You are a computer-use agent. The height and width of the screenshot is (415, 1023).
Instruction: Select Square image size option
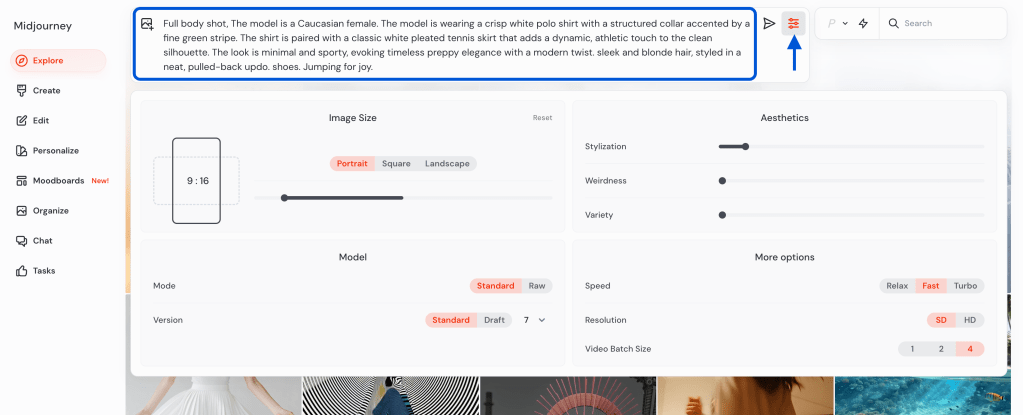coord(396,163)
